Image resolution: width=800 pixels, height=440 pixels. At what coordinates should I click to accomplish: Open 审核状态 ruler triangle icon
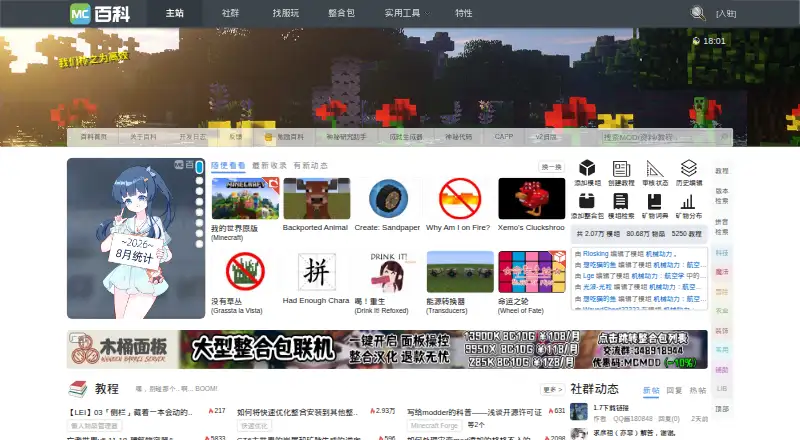pos(655,168)
